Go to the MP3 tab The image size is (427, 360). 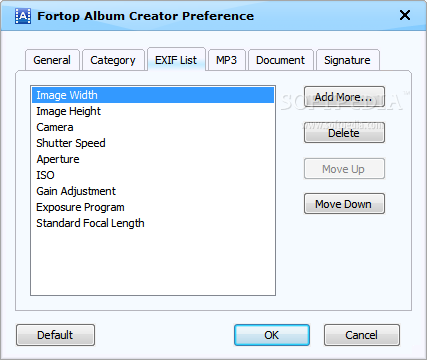(226, 60)
